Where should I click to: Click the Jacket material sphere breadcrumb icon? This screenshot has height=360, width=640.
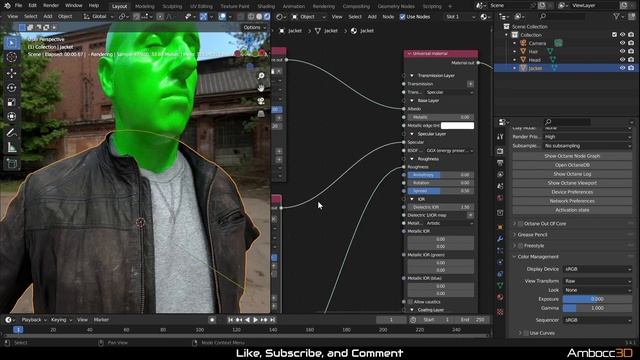(x=354, y=31)
